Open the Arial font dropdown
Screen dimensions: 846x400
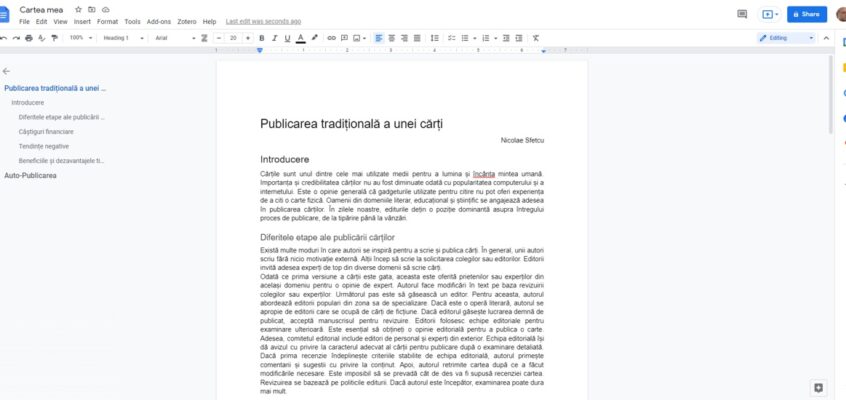coord(175,38)
